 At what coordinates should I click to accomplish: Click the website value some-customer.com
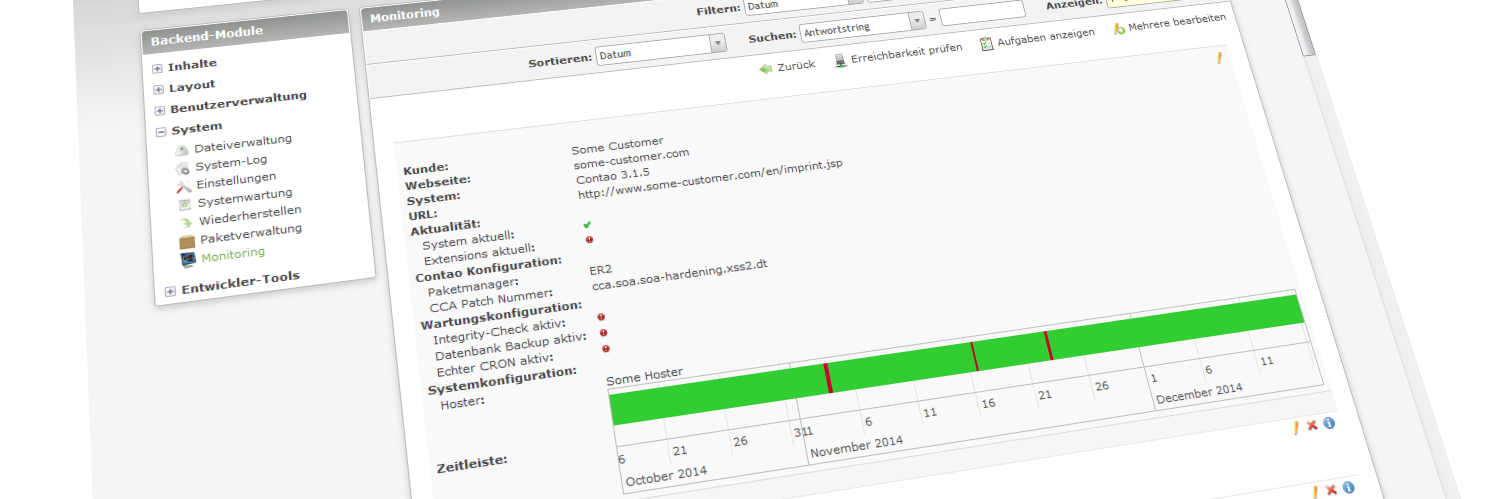point(631,158)
